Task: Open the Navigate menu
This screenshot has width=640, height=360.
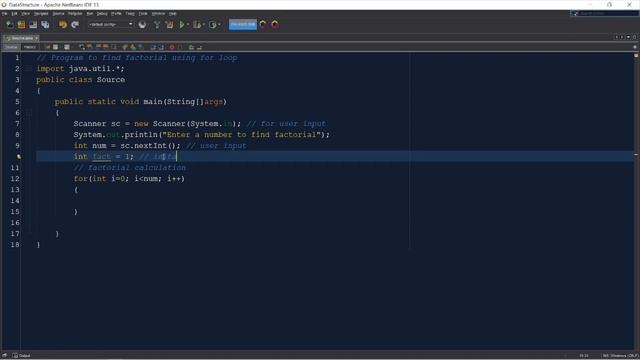Action: tap(41, 13)
